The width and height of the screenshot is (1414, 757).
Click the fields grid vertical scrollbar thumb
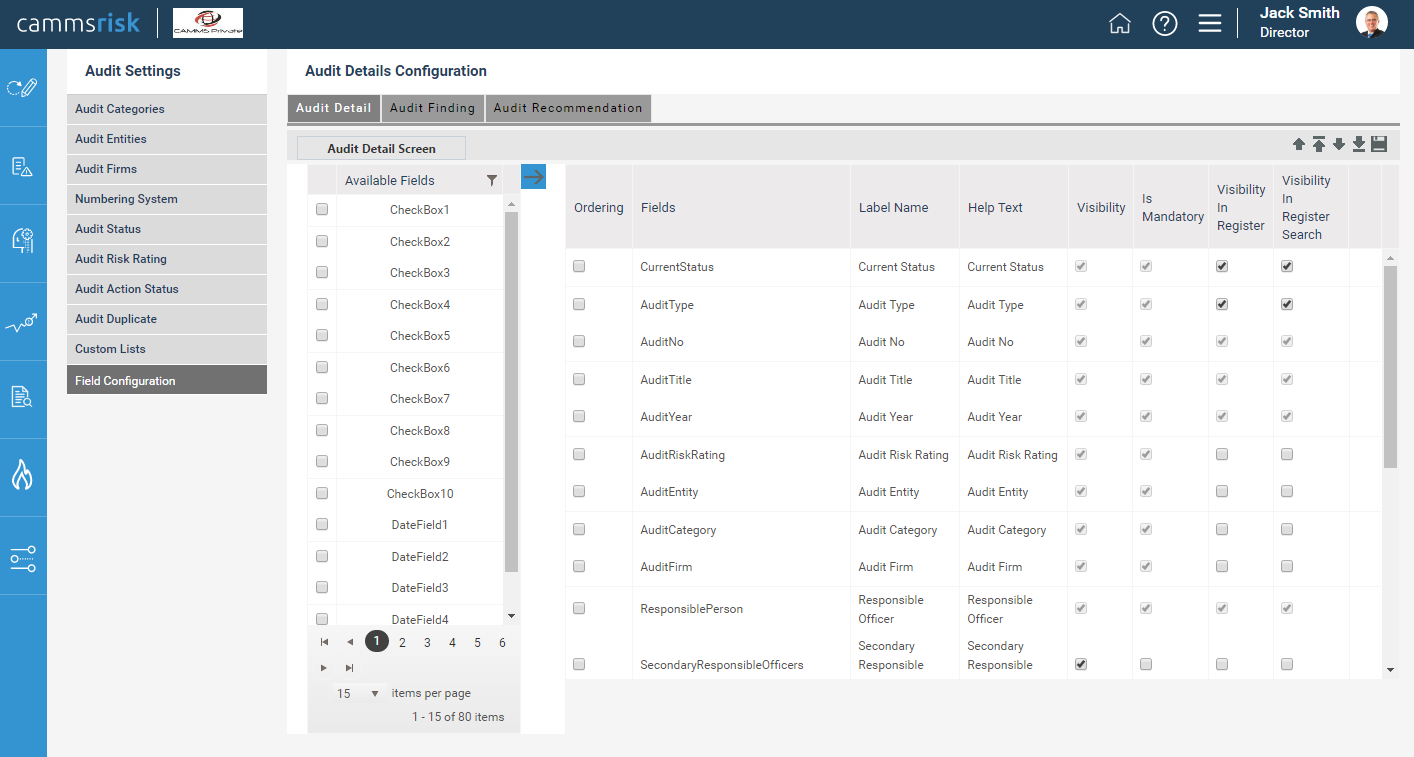[x=1390, y=366]
